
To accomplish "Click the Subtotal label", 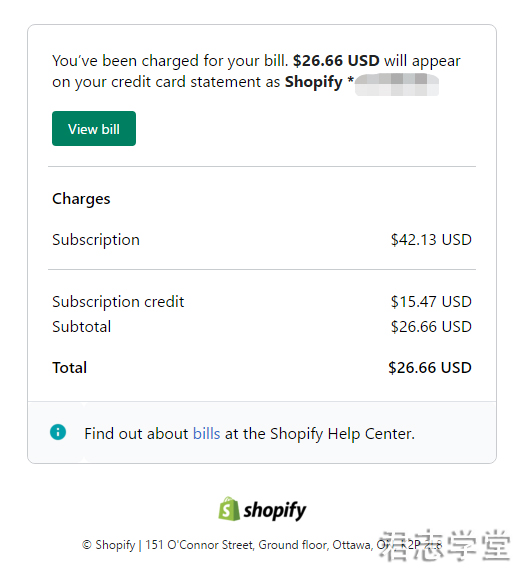I will tap(81, 327).
